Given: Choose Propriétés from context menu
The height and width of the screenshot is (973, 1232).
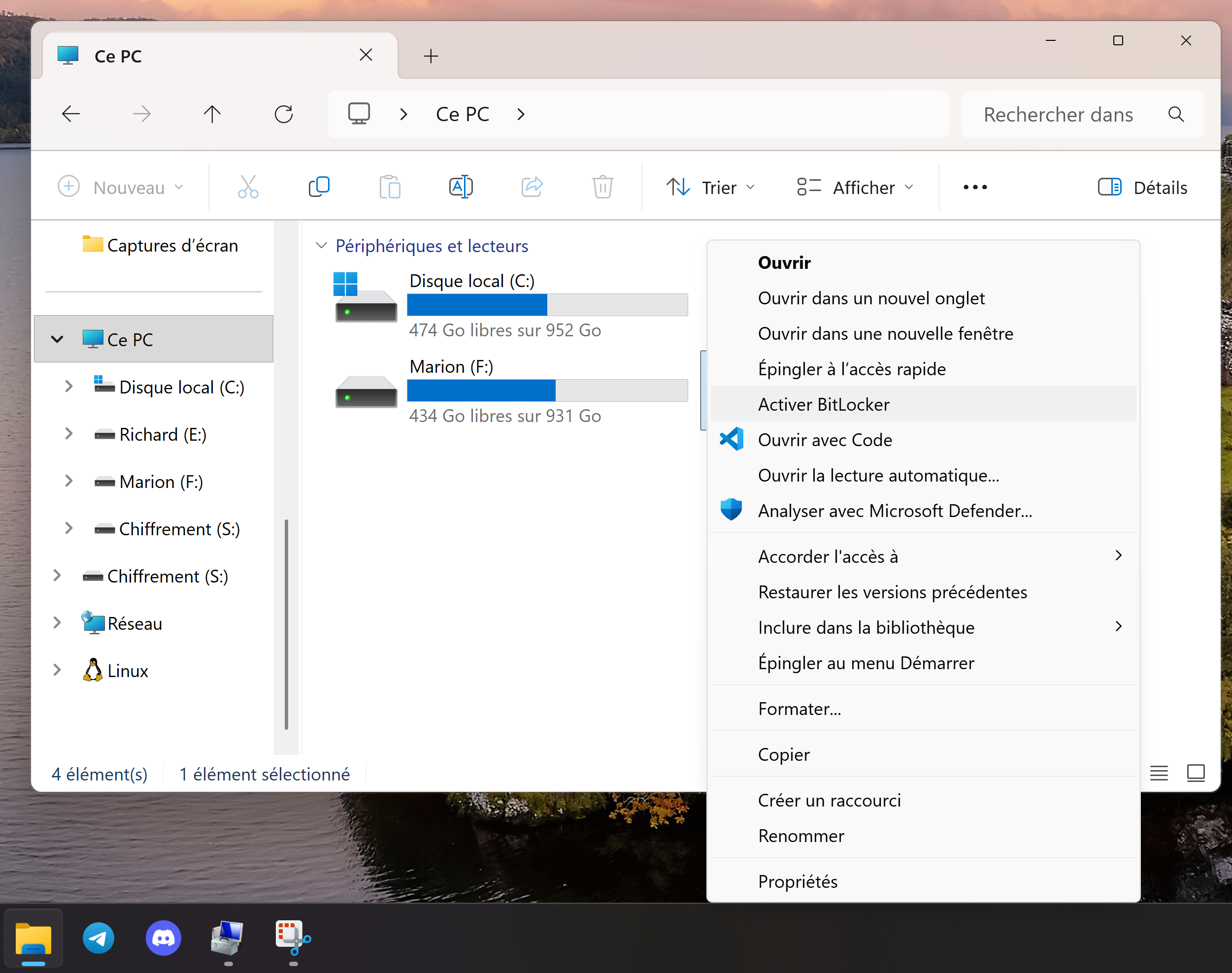Looking at the screenshot, I should pyautogui.click(x=797, y=881).
